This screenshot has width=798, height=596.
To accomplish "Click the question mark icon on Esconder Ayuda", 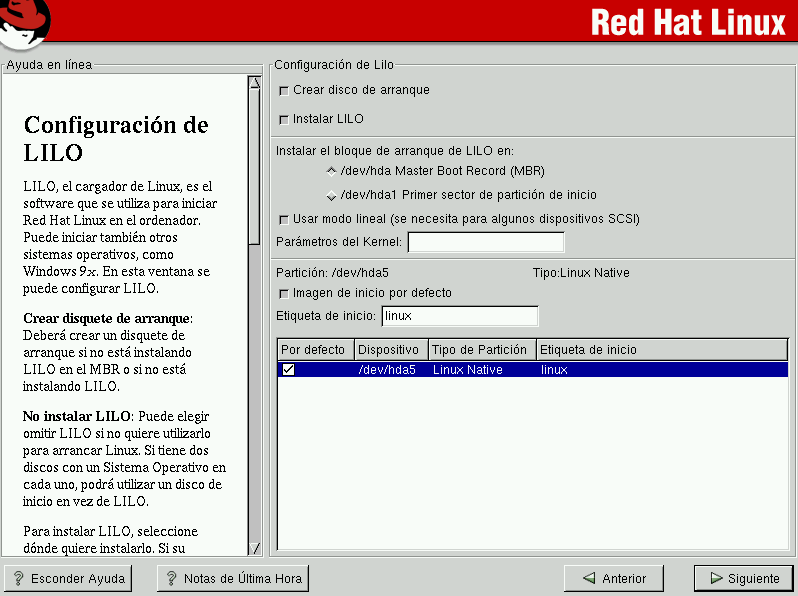I will point(18,578).
